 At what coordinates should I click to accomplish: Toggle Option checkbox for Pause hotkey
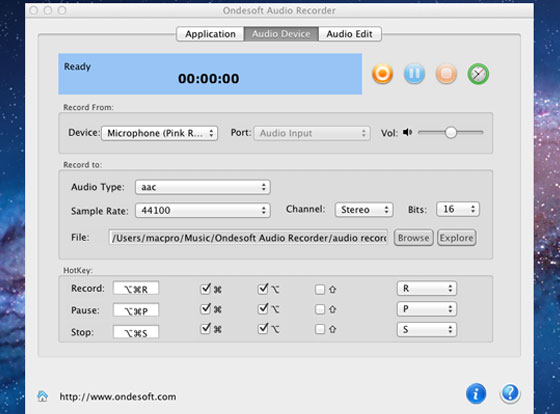click(263, 309)
